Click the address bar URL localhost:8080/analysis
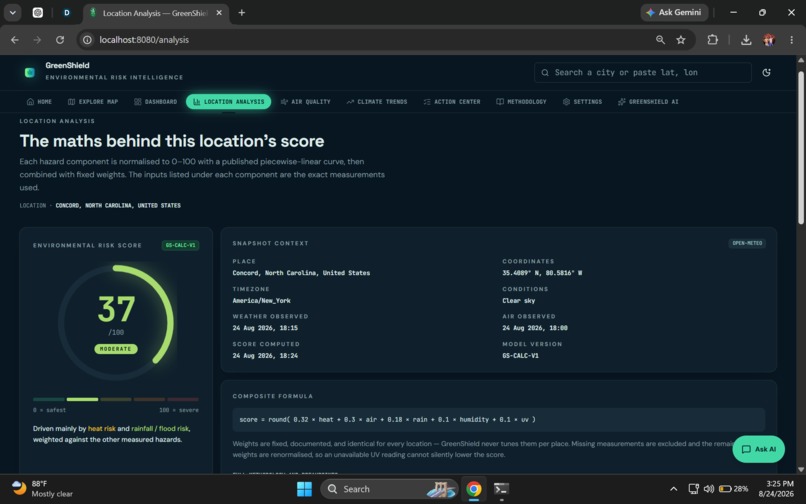 (x=144, y=40)
